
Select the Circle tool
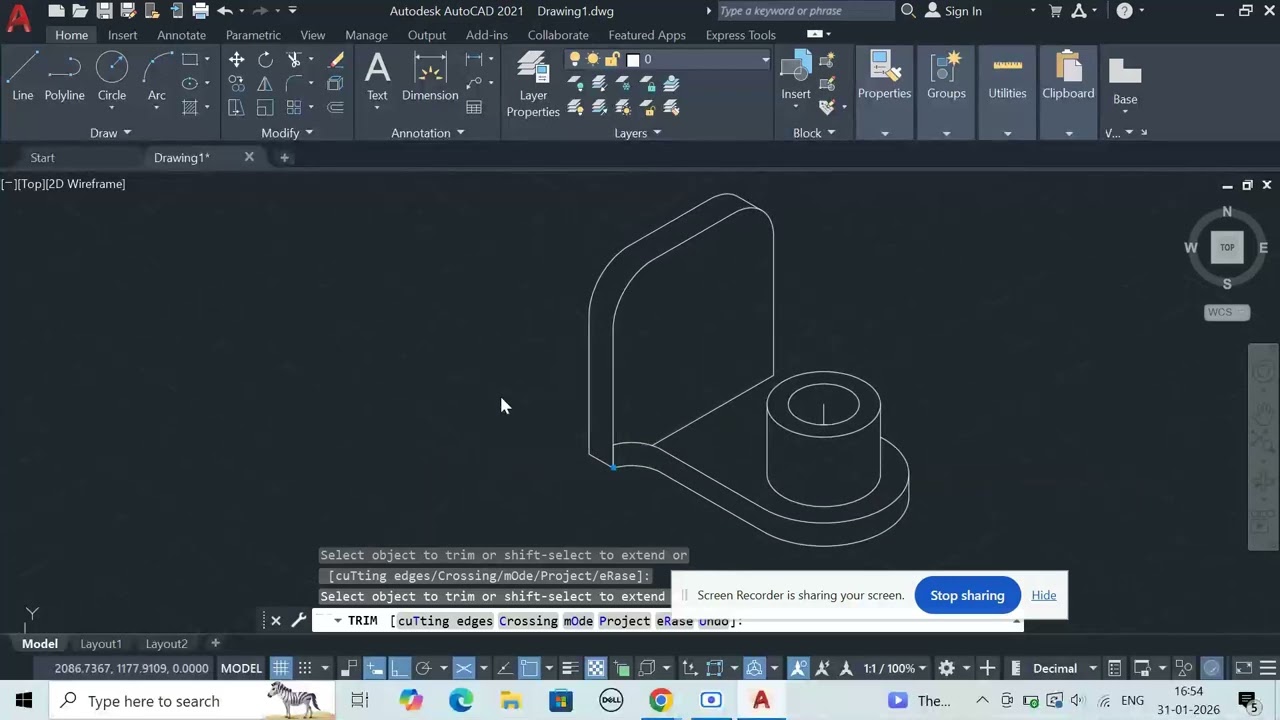click(x=112, y=77)
